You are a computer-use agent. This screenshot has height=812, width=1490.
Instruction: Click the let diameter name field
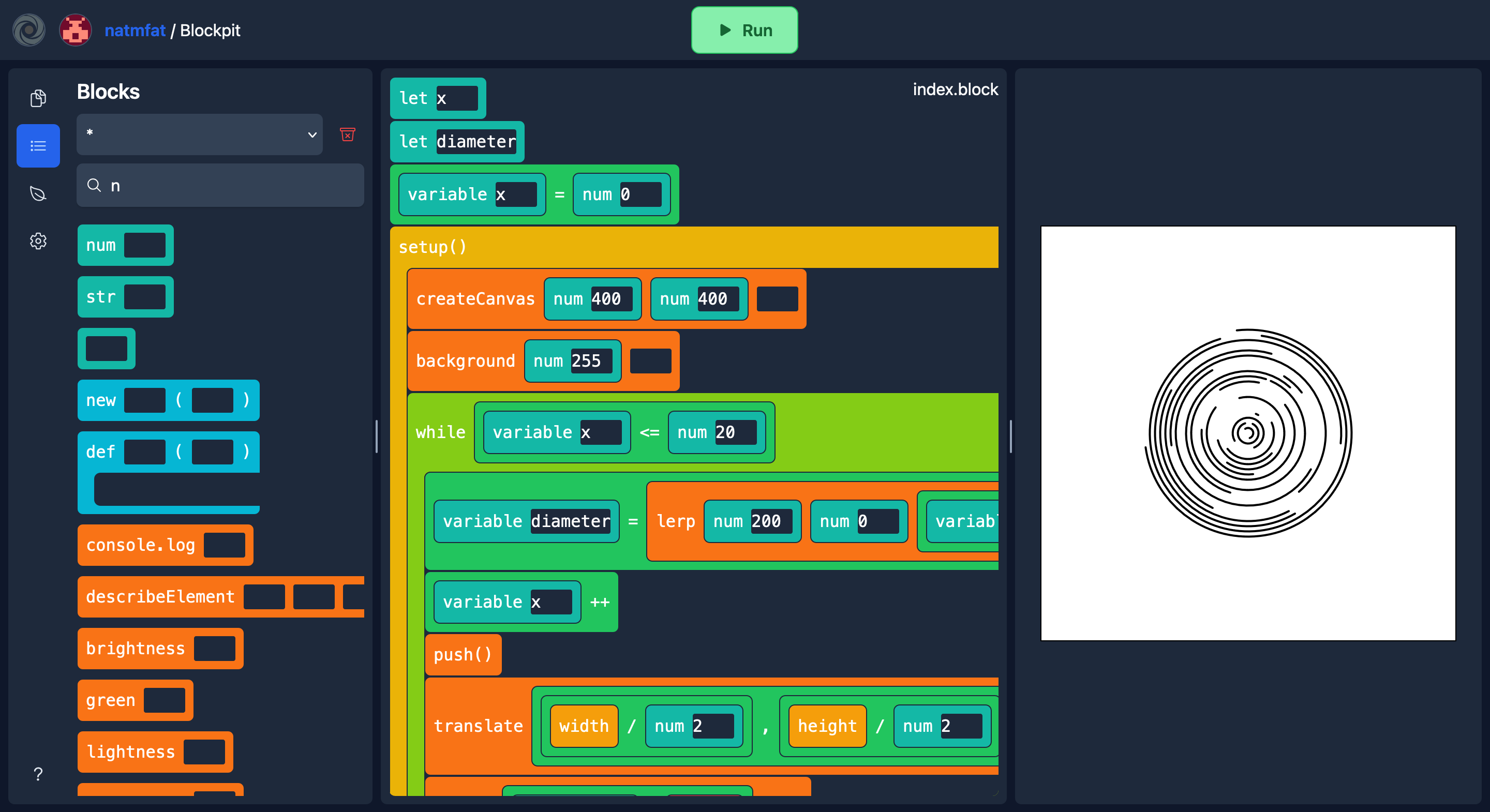[x=476, y=142]
